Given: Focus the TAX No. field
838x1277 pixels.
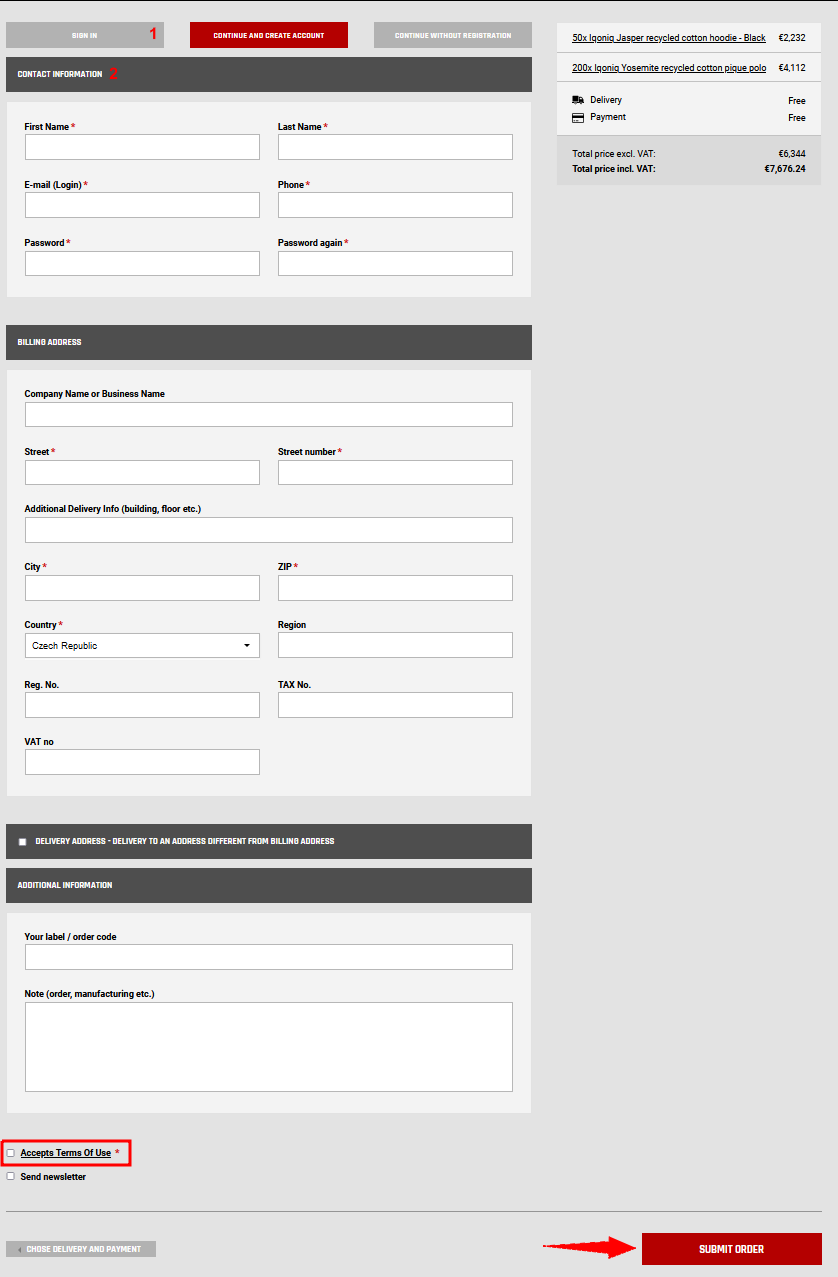Looking at the screenshot, I should (395, 705).
